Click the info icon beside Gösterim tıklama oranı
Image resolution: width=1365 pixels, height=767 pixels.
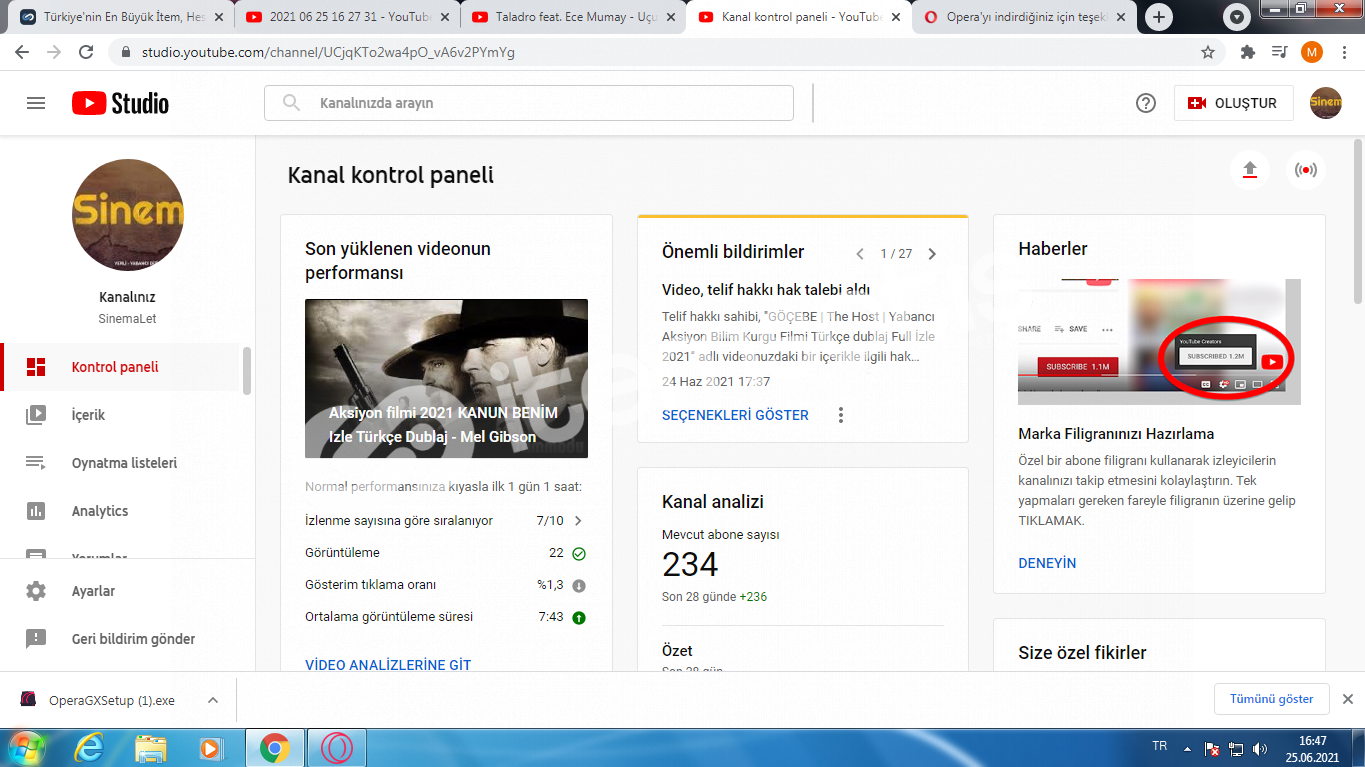point(579,586)
